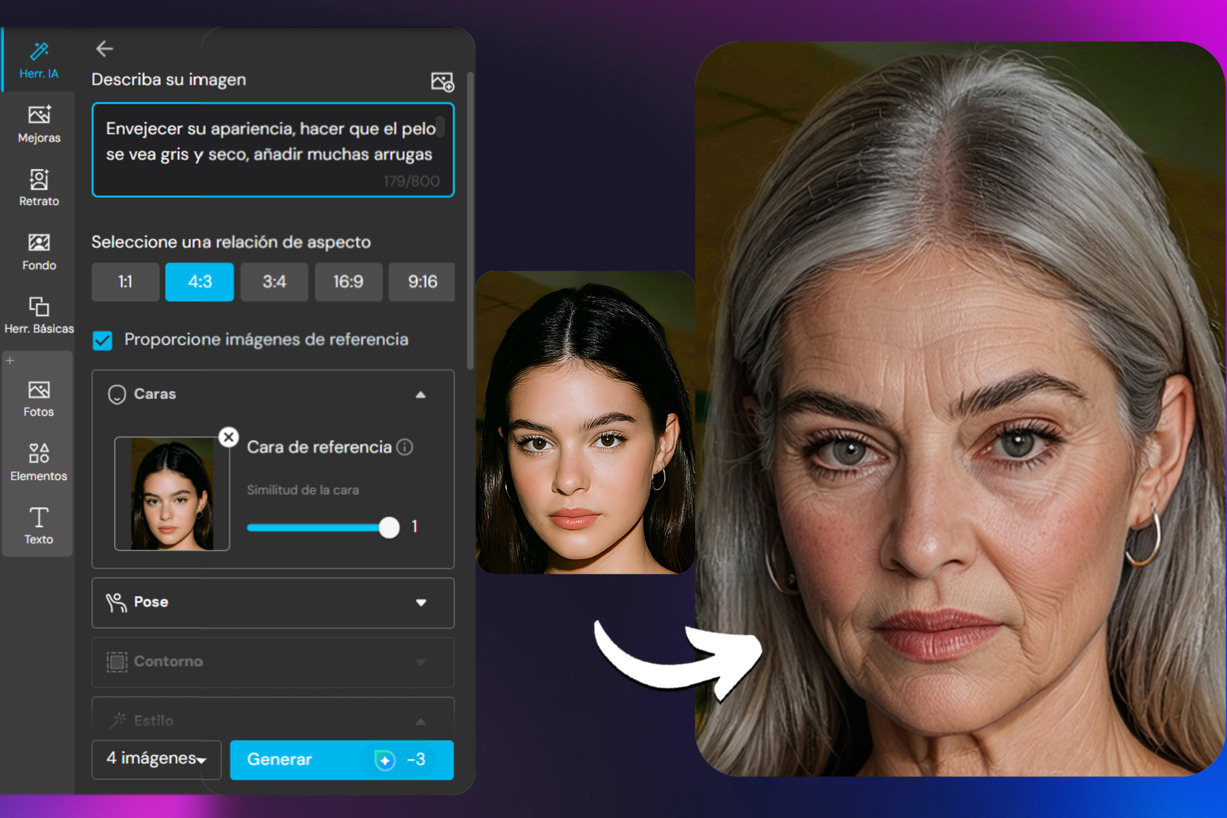The width and height of the screenshot is (1227, 818).
Task: Adjust the Similitud de la cara slider
Action: point(389,527)
